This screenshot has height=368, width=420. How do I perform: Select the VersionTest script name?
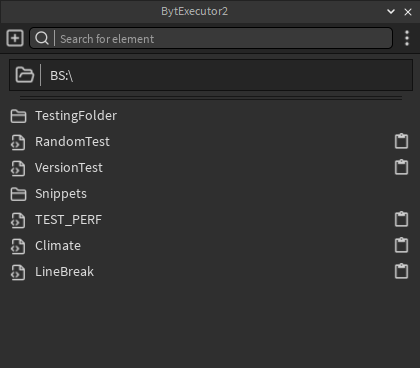69,168
